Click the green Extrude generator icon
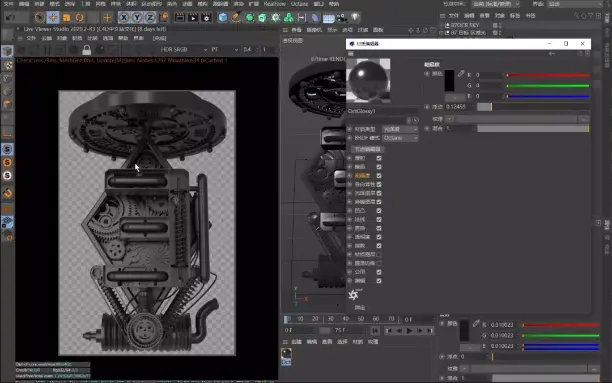The width and height of the screenshot is (612, 383). point(262,18)
